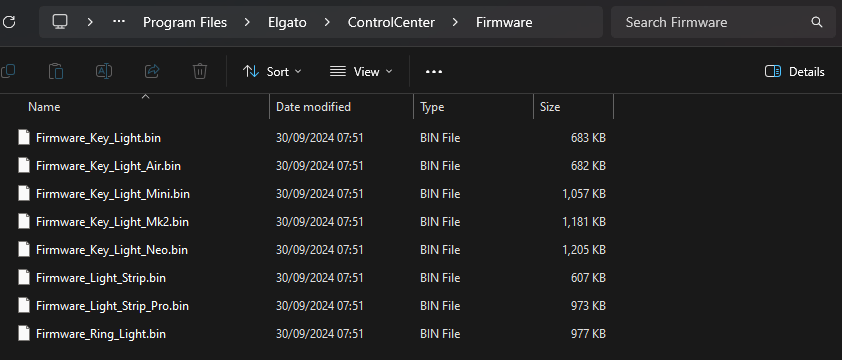Click date modified of Firmware_Light_Strip.bin
The width and height of the screenshot is (842, 360).
tap(320, 278)
